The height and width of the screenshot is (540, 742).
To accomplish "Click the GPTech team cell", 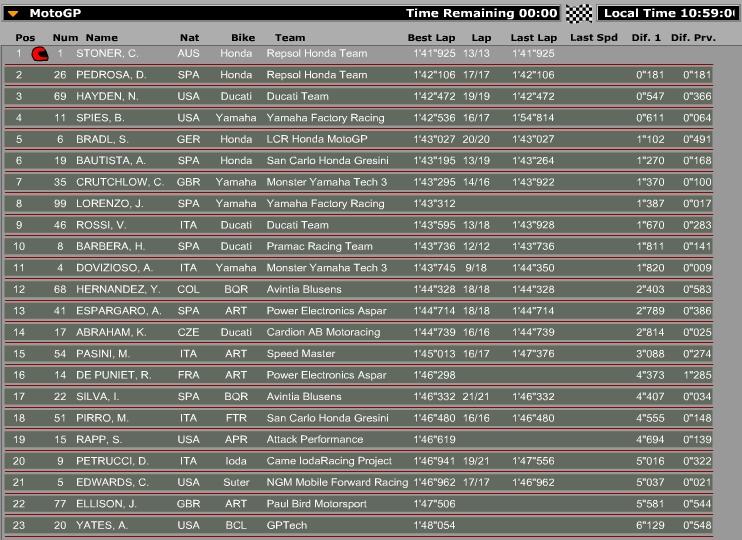I will (287, 525).
